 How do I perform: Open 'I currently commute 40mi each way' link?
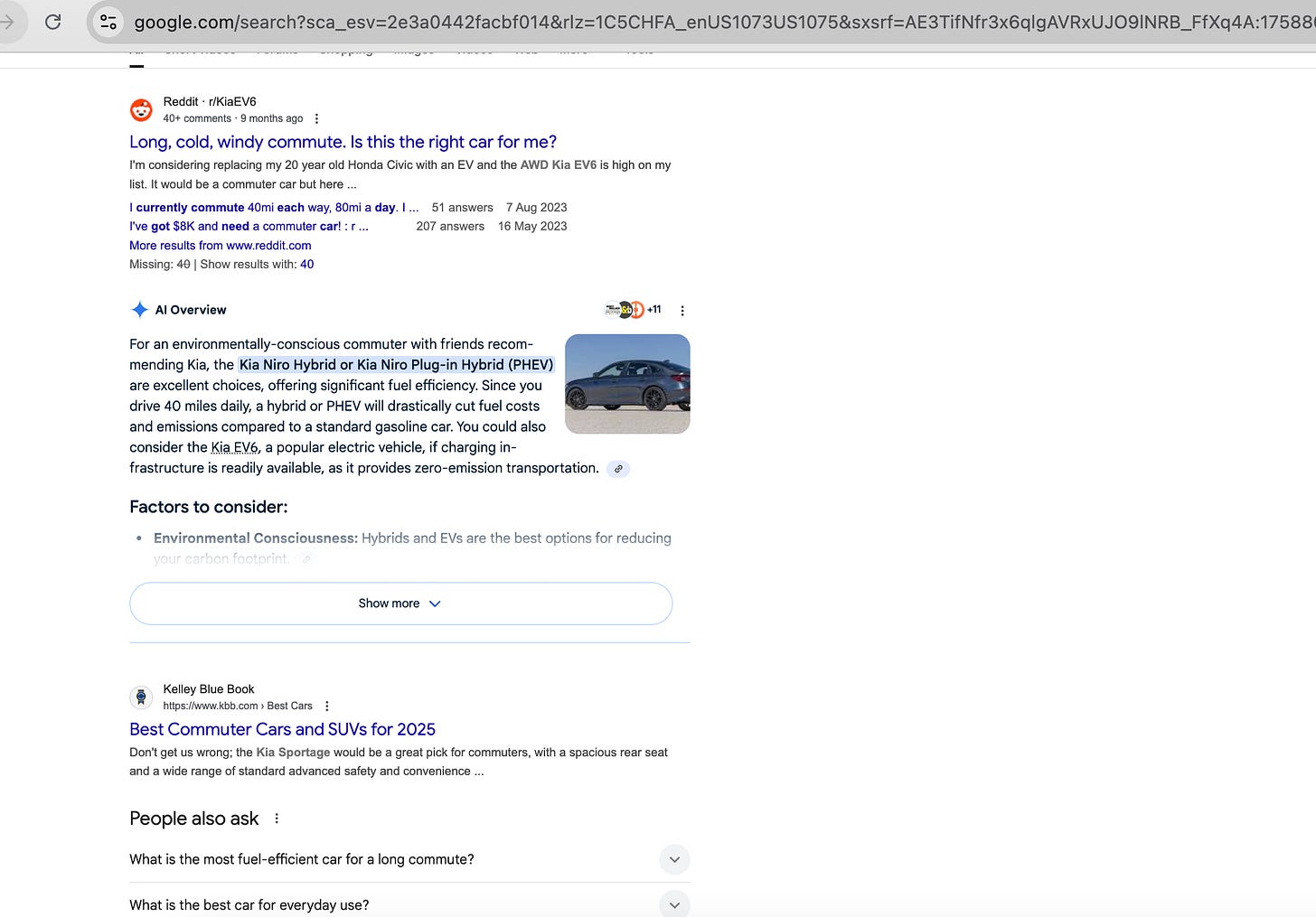tap(274, 208)
